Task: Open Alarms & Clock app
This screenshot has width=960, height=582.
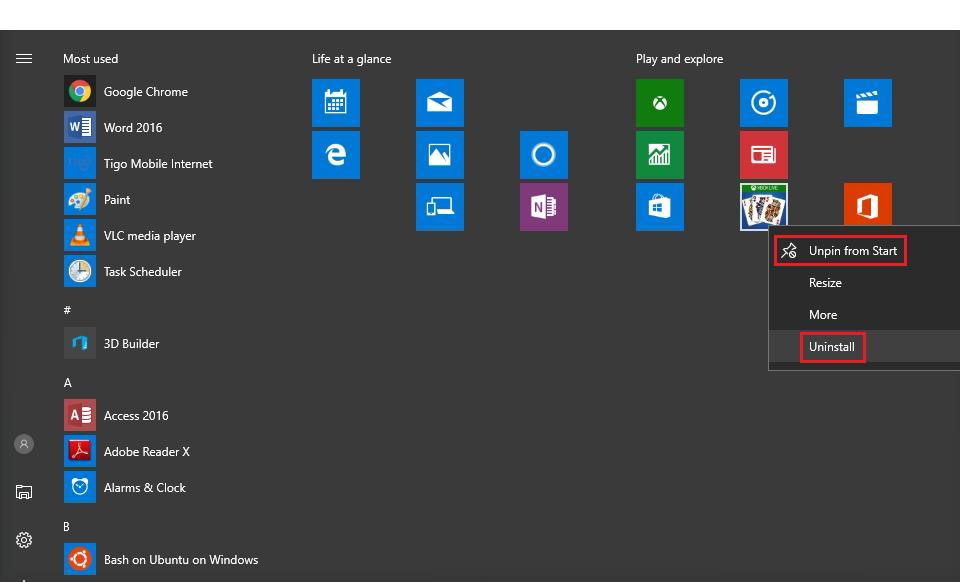Action: coord(125,488)
